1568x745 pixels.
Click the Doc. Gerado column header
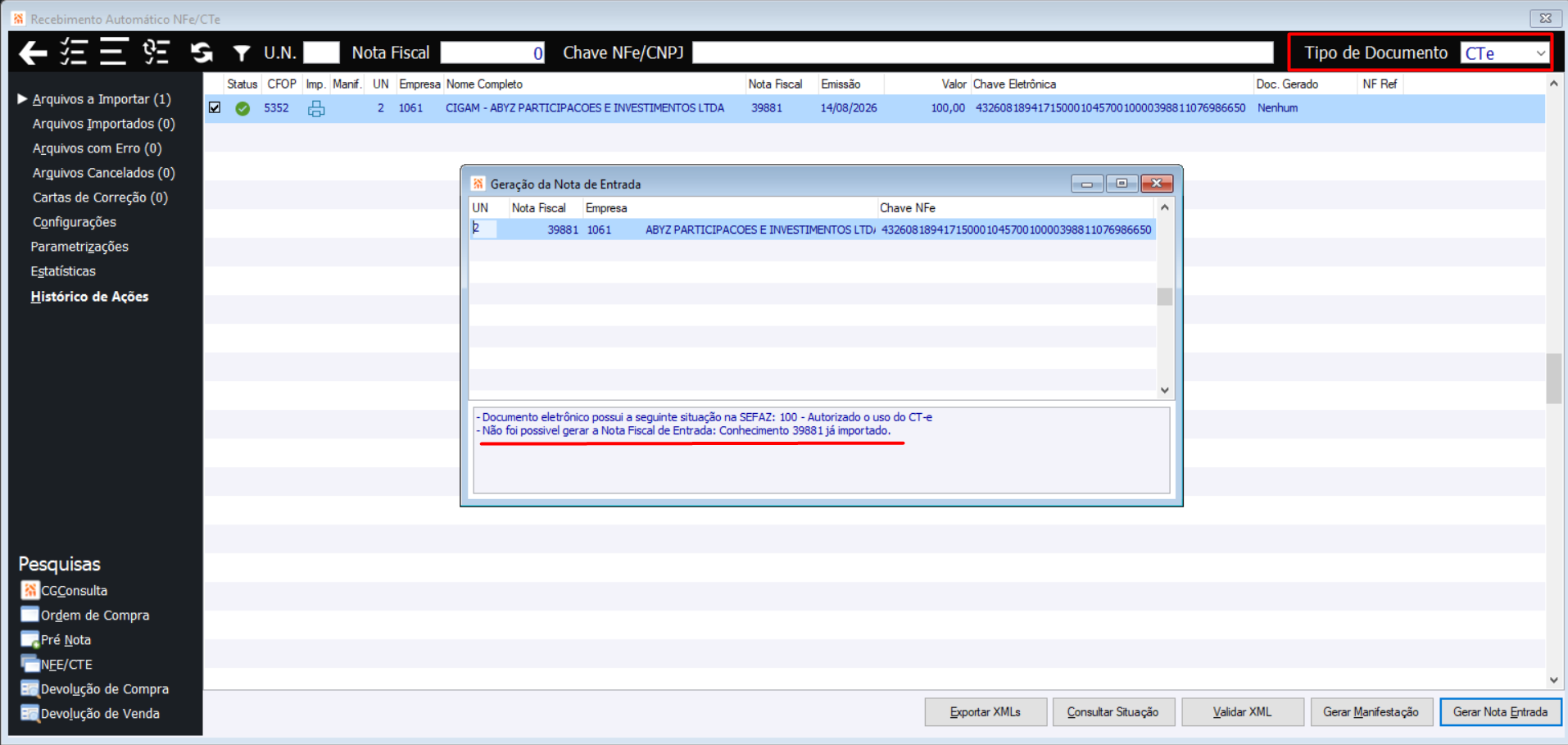point(1306,84)
